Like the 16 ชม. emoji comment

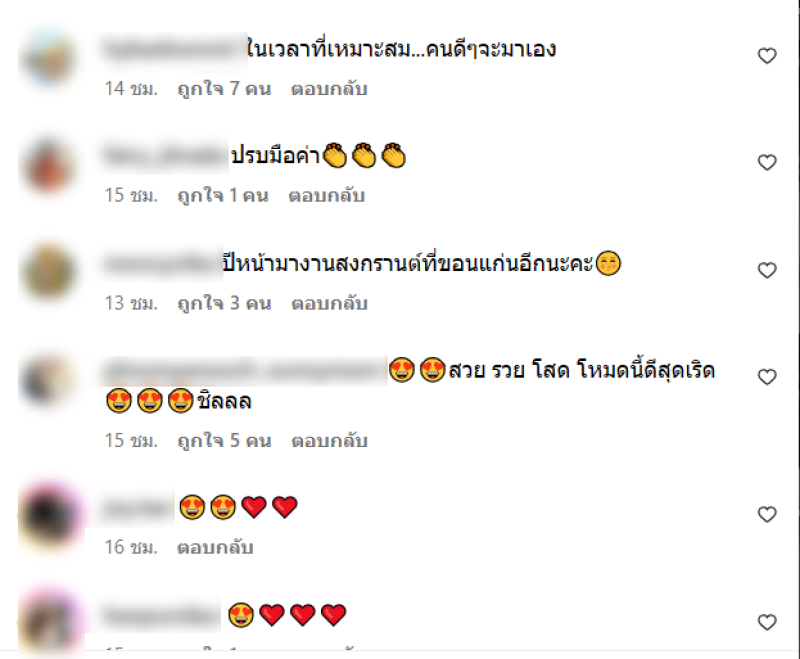point(766,514)
